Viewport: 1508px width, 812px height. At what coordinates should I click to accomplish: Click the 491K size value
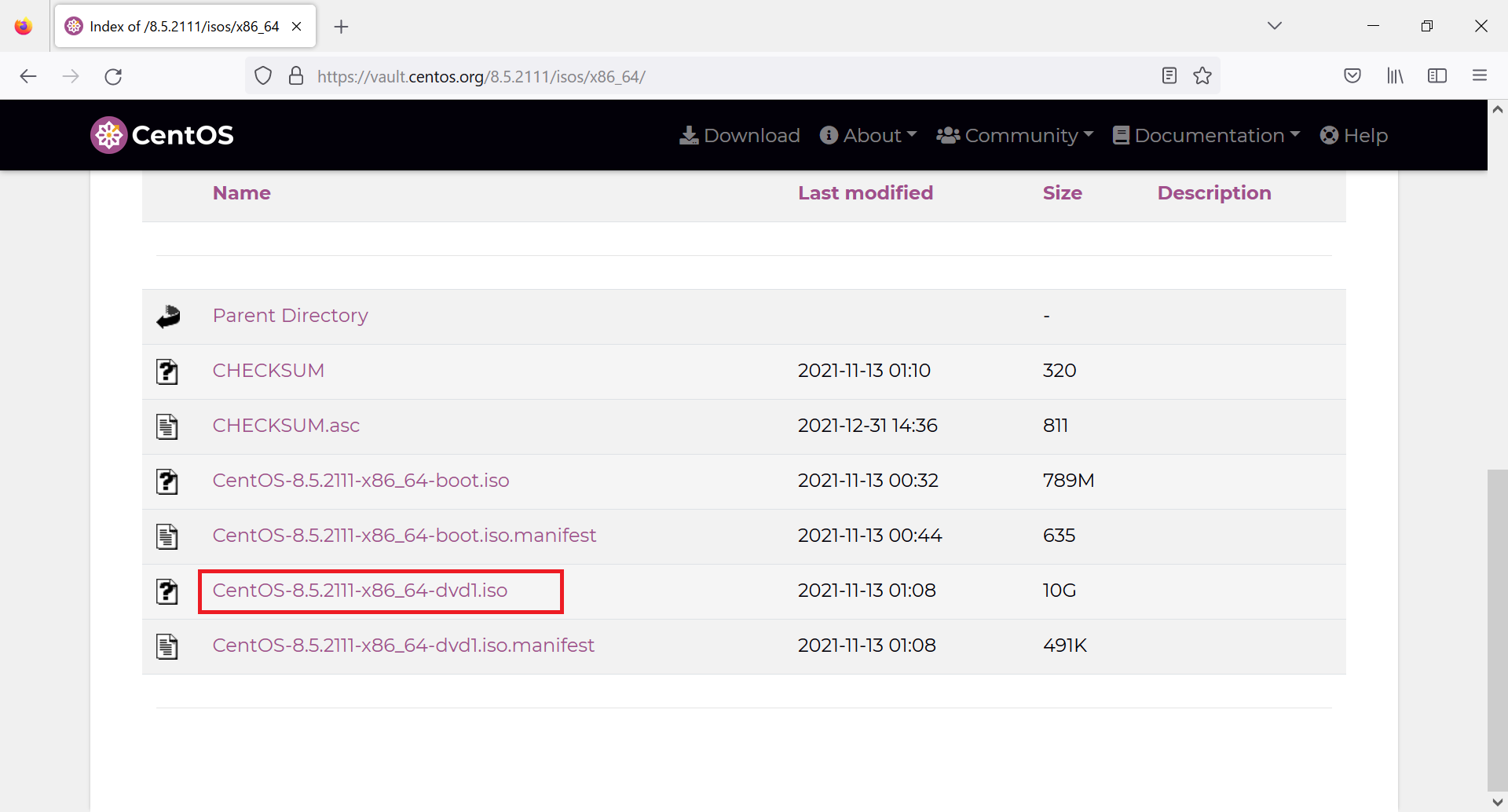[1065, 646]
